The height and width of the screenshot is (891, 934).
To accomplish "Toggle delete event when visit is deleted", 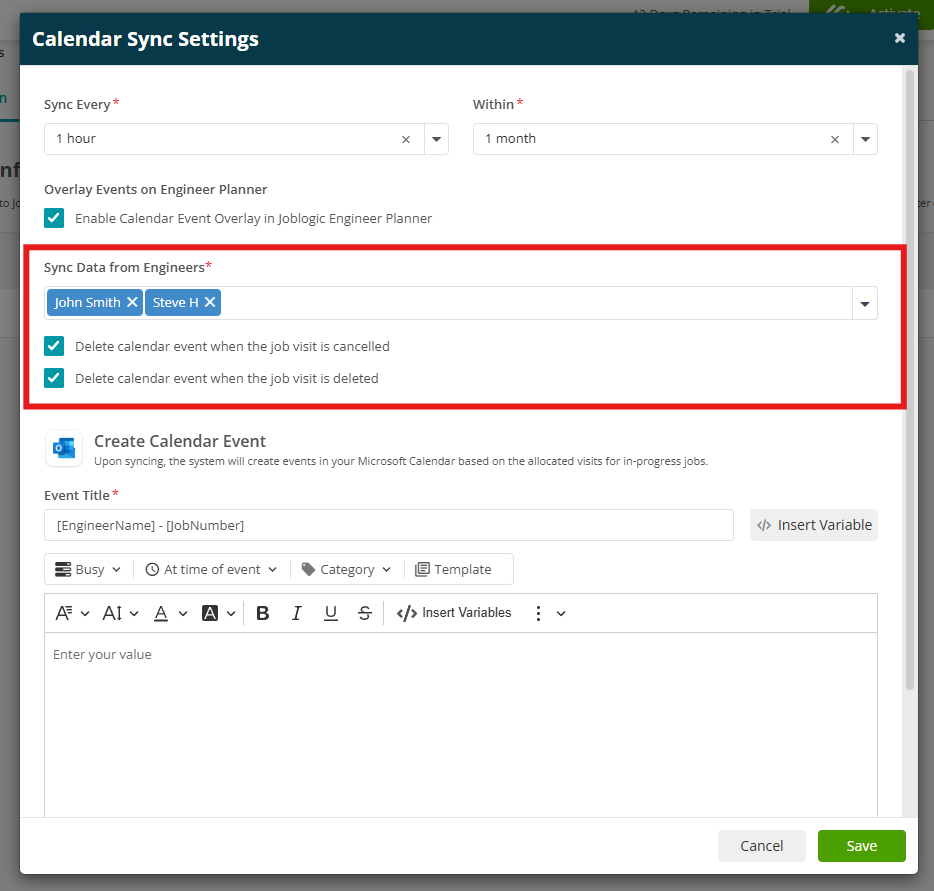I will tap(54, 378).
